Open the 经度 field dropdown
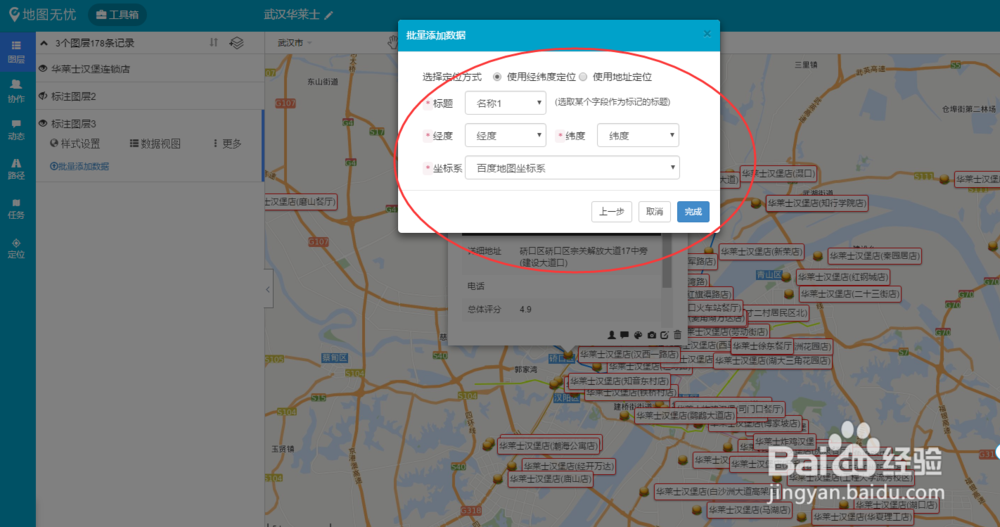1000x527 pixels. tap(505, 135)
